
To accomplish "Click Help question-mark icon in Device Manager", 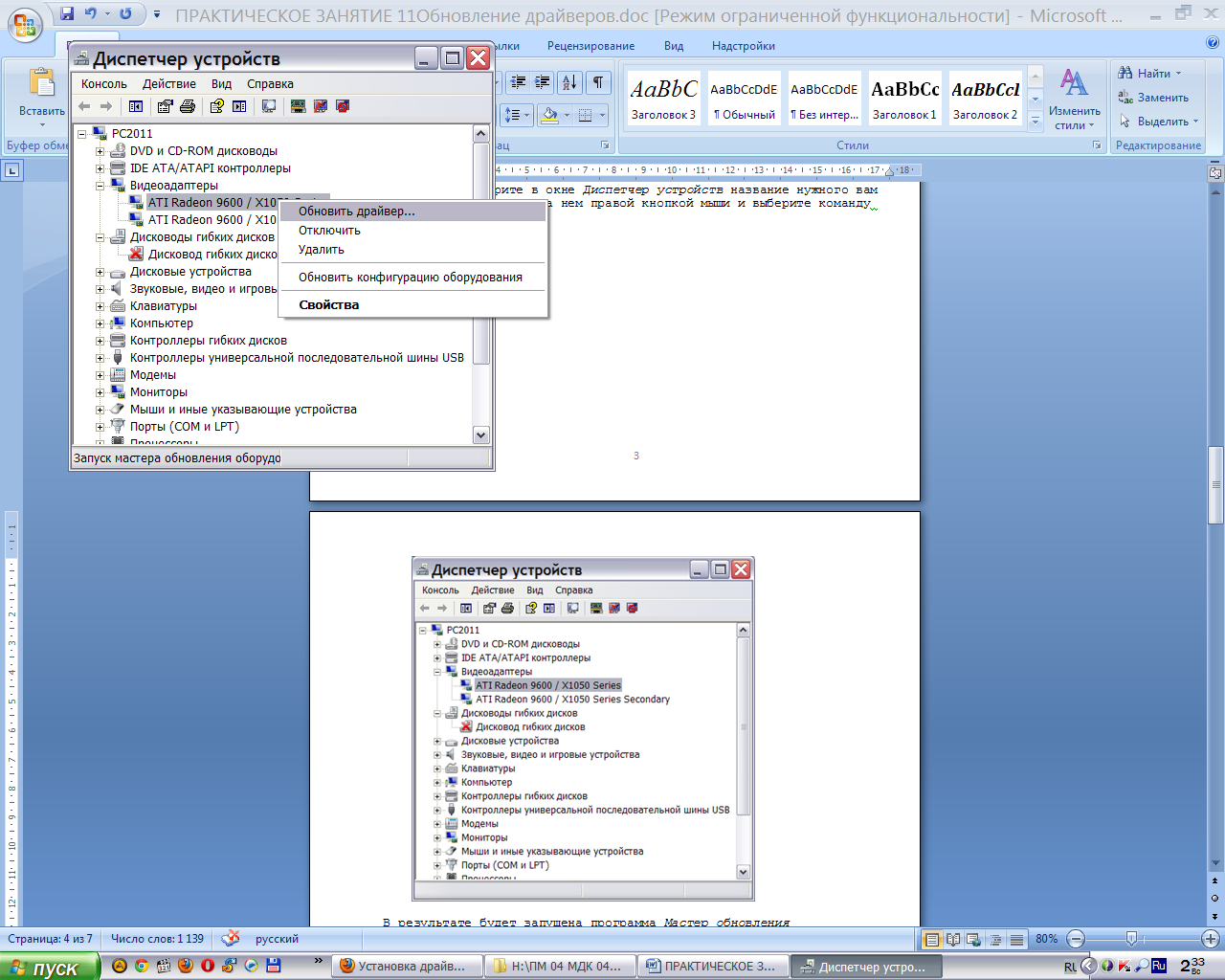I will click(x=217, y=106).
